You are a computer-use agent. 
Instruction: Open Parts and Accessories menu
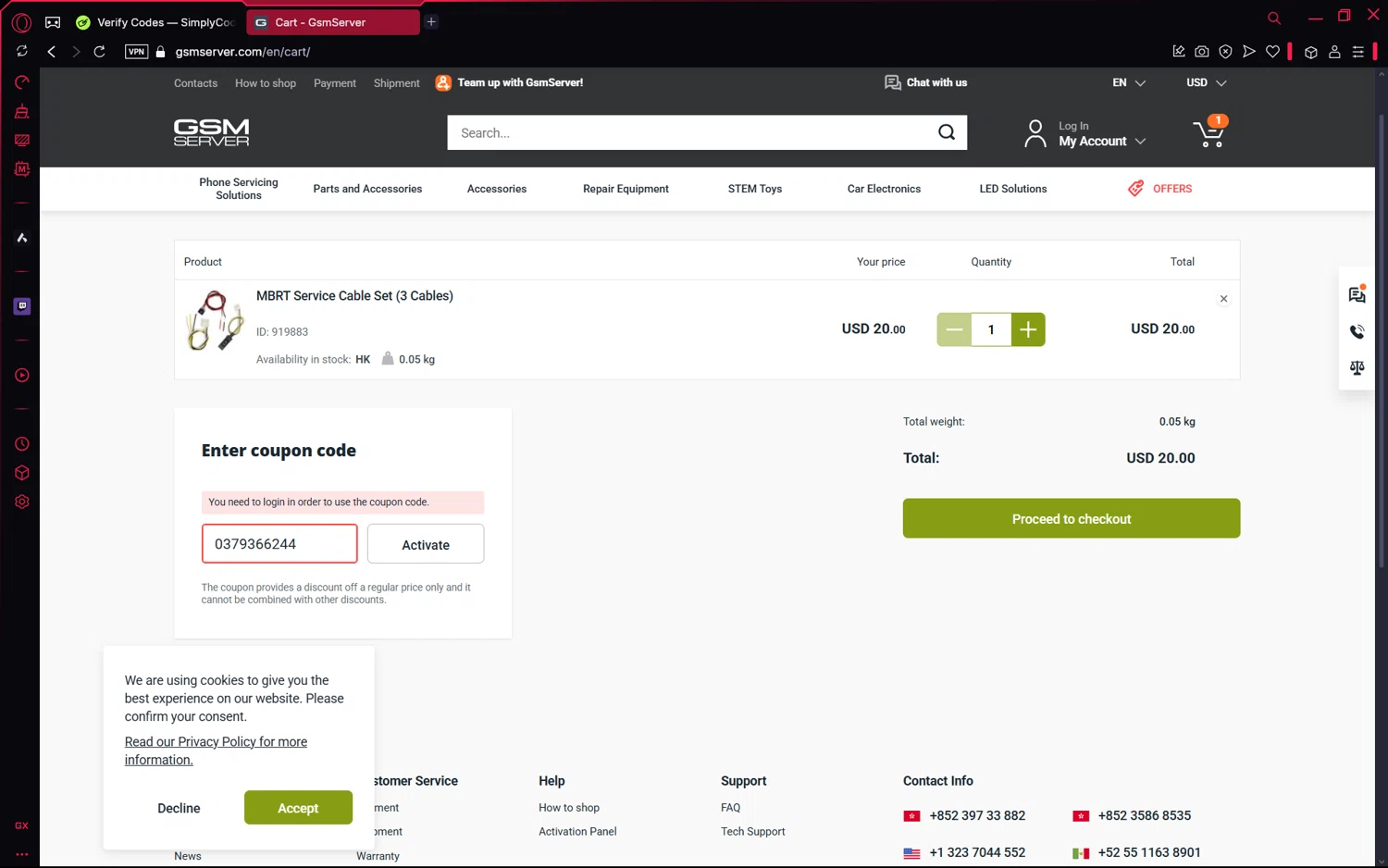pyautogui.click(x=367, y=189)
